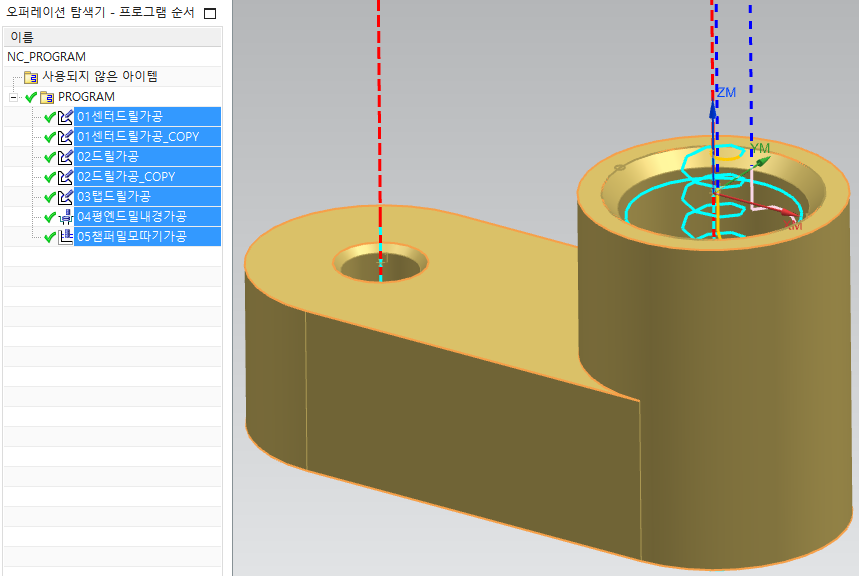Click drilling icon of 01센터드릴가공_COPY operation
The height and width of the screenshot is (576, 859).
66,136
